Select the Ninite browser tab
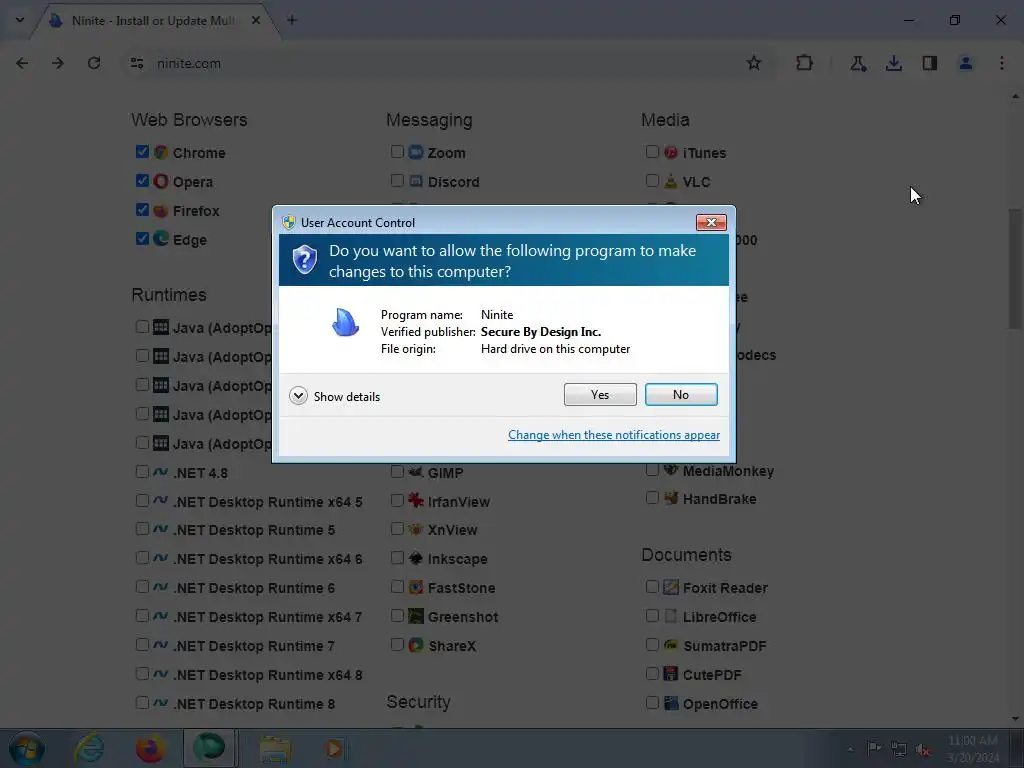This screenshot has height=768, width=1024. coord(157,21)
